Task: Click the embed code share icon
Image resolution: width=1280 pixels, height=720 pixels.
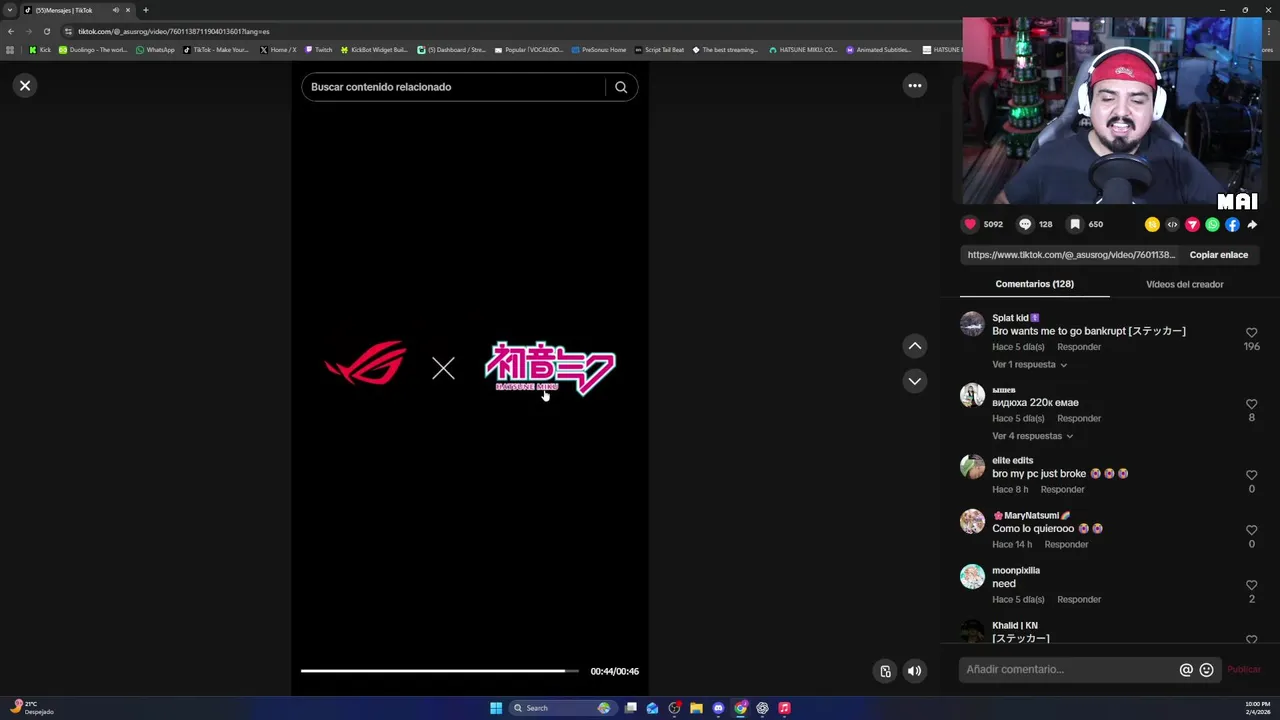Action: tap(1172, 225)
